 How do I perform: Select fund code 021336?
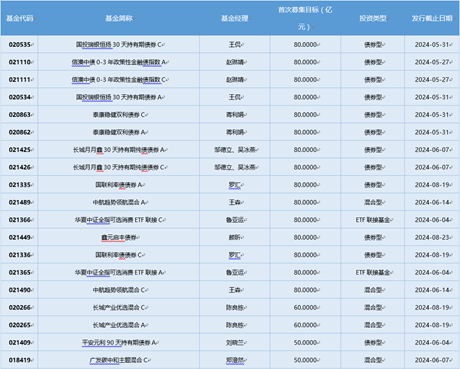(x=20, y=255)
